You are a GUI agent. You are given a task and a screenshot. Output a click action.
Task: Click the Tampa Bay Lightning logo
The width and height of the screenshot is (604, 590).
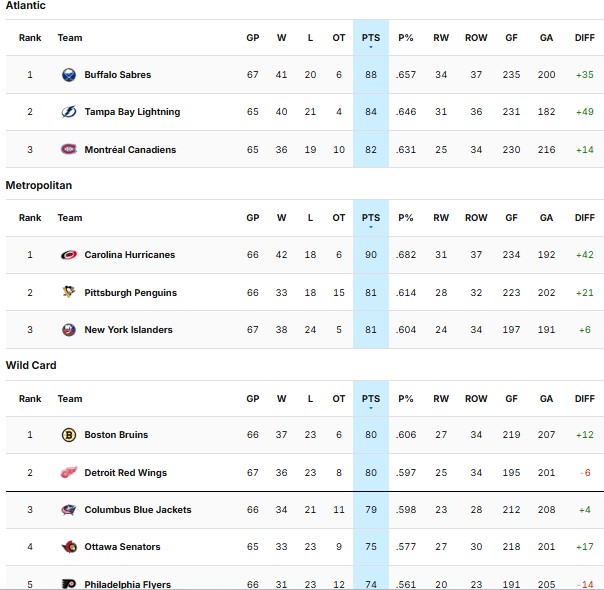(x=69, y=112)
